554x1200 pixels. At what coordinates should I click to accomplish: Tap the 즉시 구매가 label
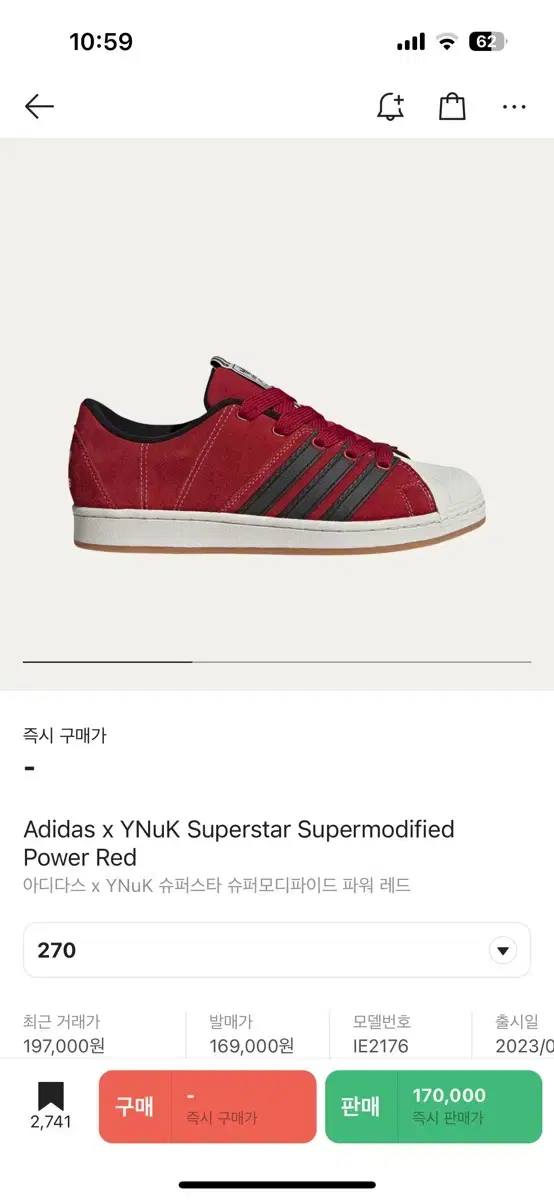click(65, 735)
